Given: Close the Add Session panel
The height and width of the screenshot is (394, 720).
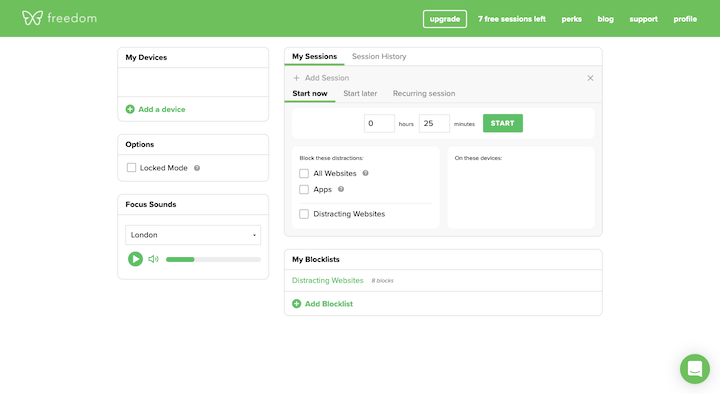Looking at the screenshot, I should pos(590,78).
